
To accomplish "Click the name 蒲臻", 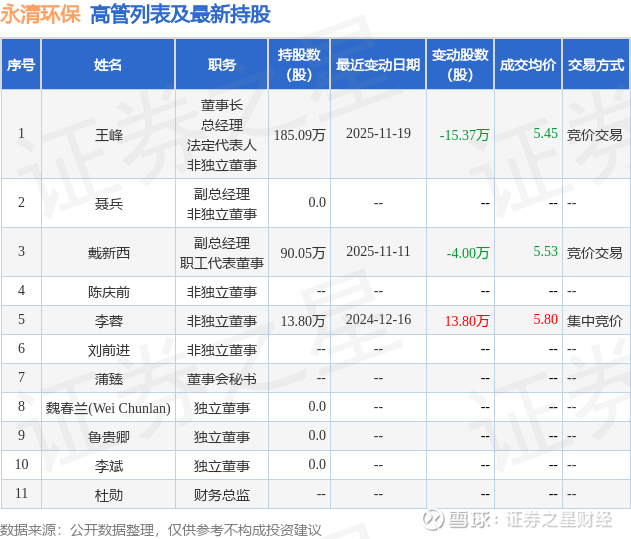I will click(x=109, y=379).
